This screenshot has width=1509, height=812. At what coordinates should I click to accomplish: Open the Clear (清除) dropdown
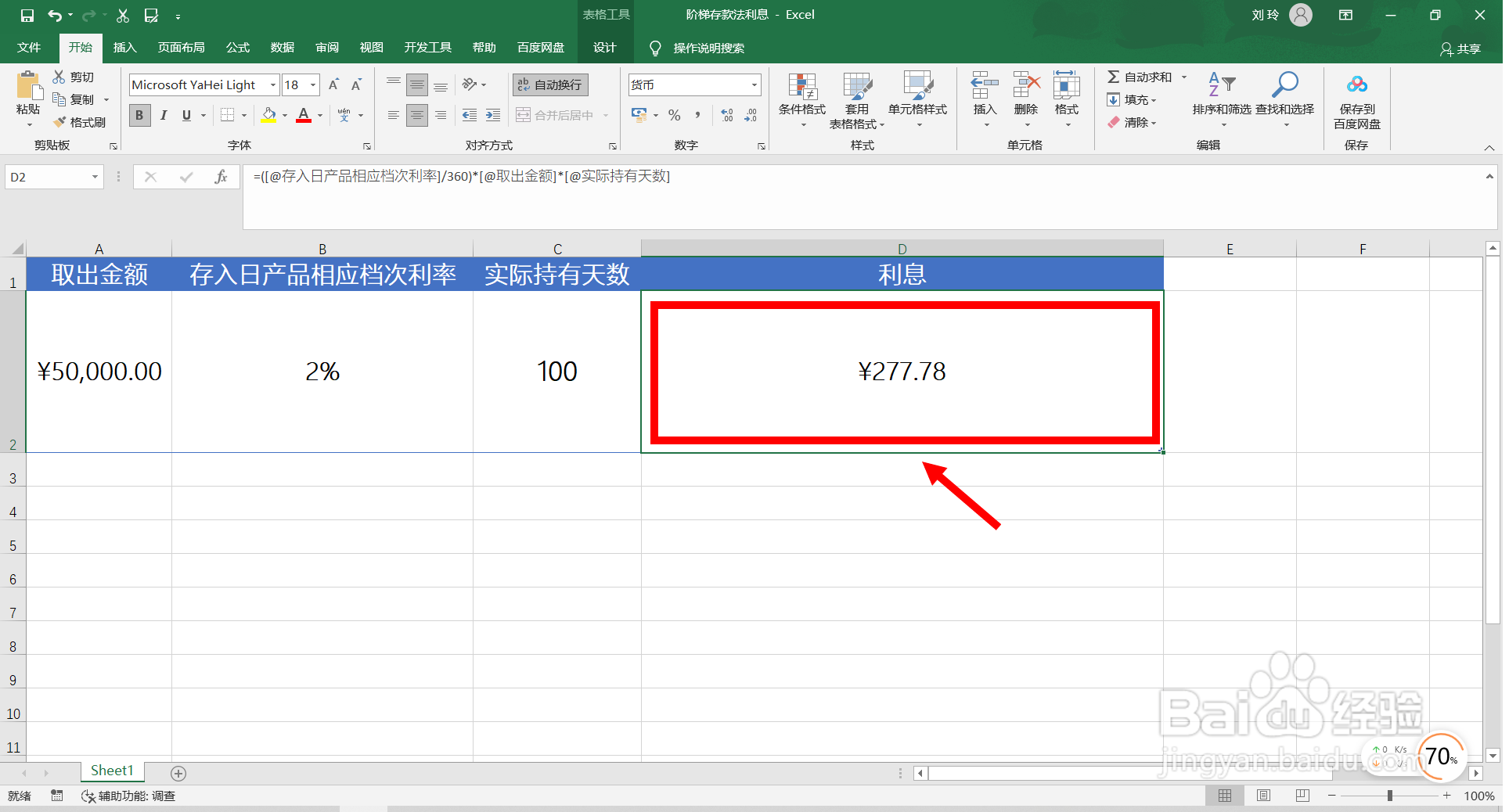pos(1132,122)
